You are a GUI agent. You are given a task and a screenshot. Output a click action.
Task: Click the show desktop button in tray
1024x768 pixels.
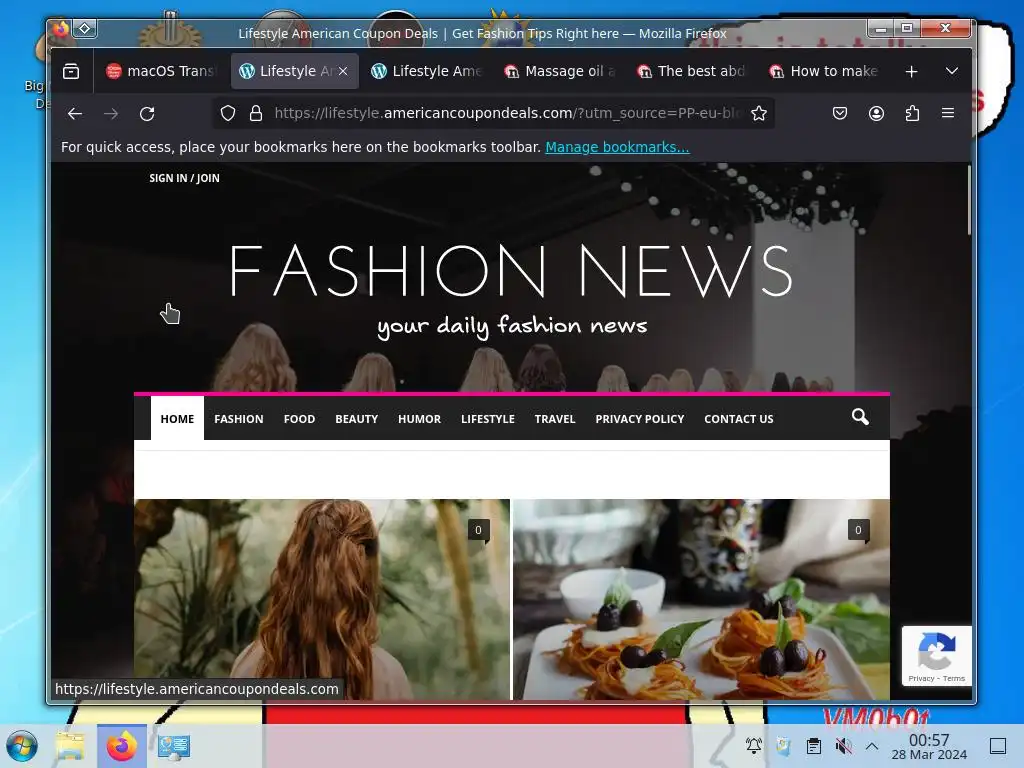tap(998, 746)
